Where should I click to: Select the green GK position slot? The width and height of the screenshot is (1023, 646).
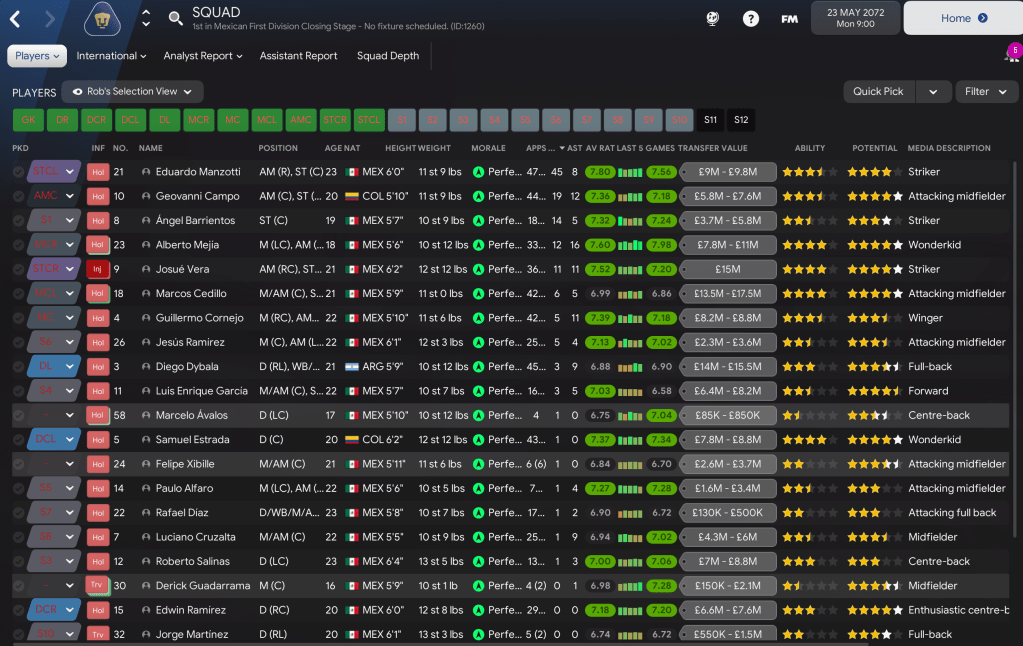coord(28,120)
